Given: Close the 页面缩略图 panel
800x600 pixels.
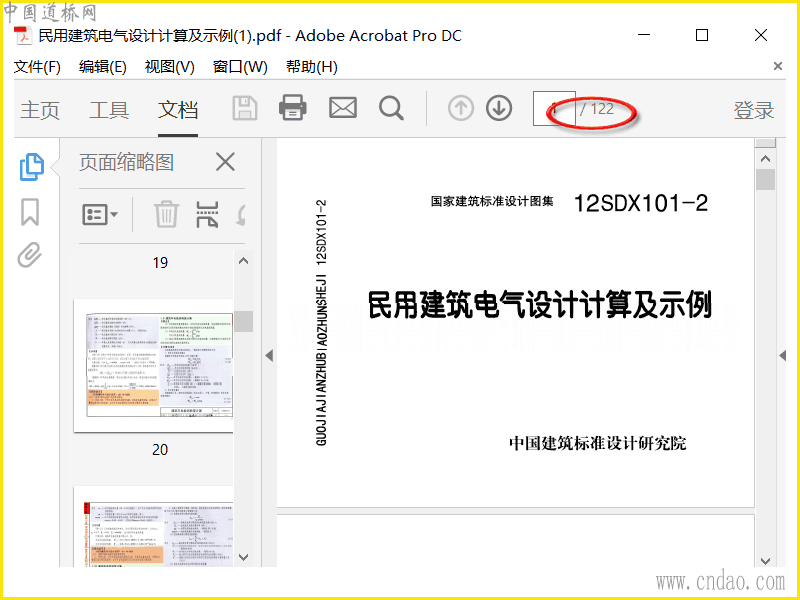Looking at the screenshot, I should tap(225, 162).
